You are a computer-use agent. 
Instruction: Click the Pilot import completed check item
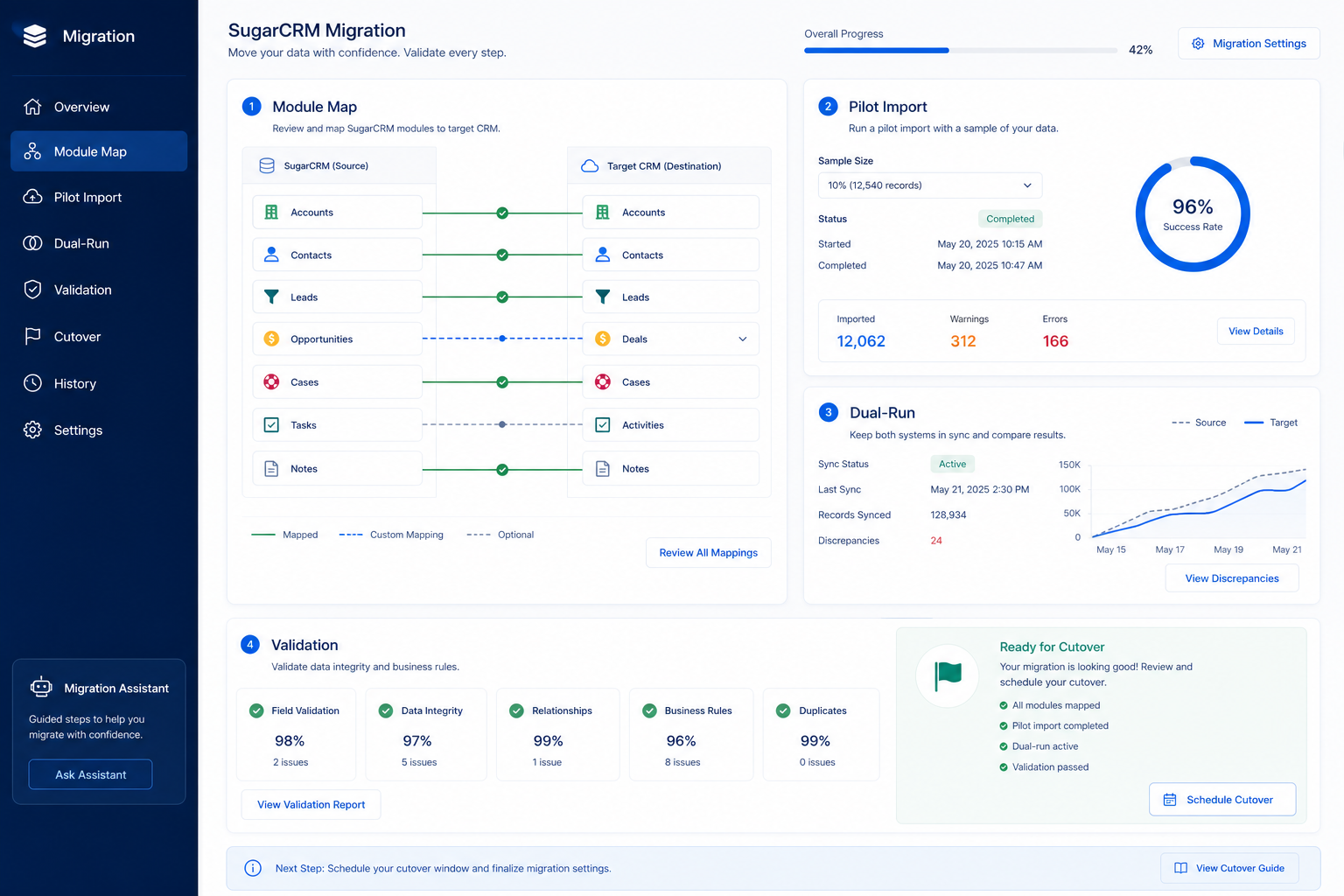pos(1053,725)
